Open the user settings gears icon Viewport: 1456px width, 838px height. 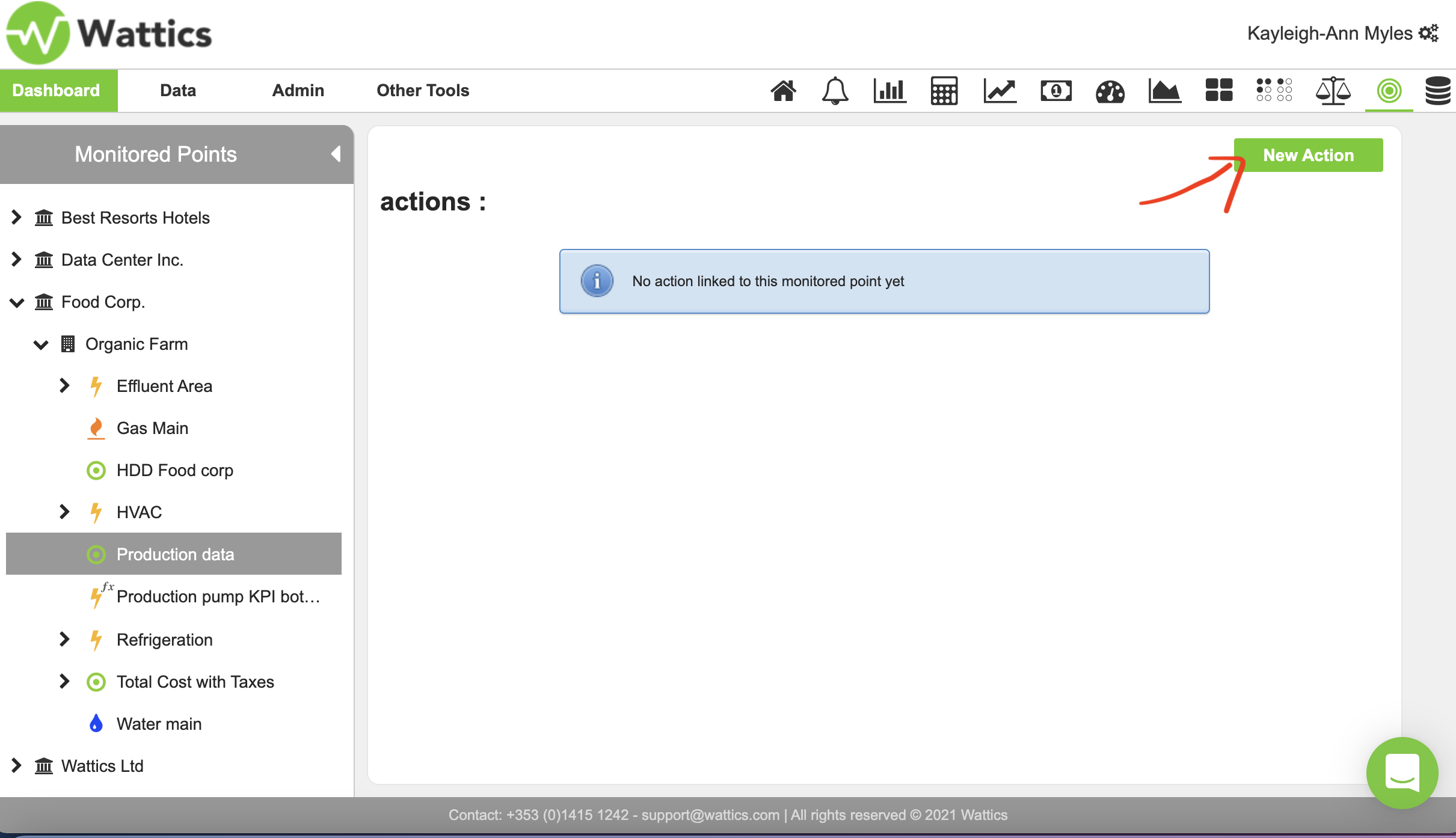pyautogui.click(x=1429, y=33)
